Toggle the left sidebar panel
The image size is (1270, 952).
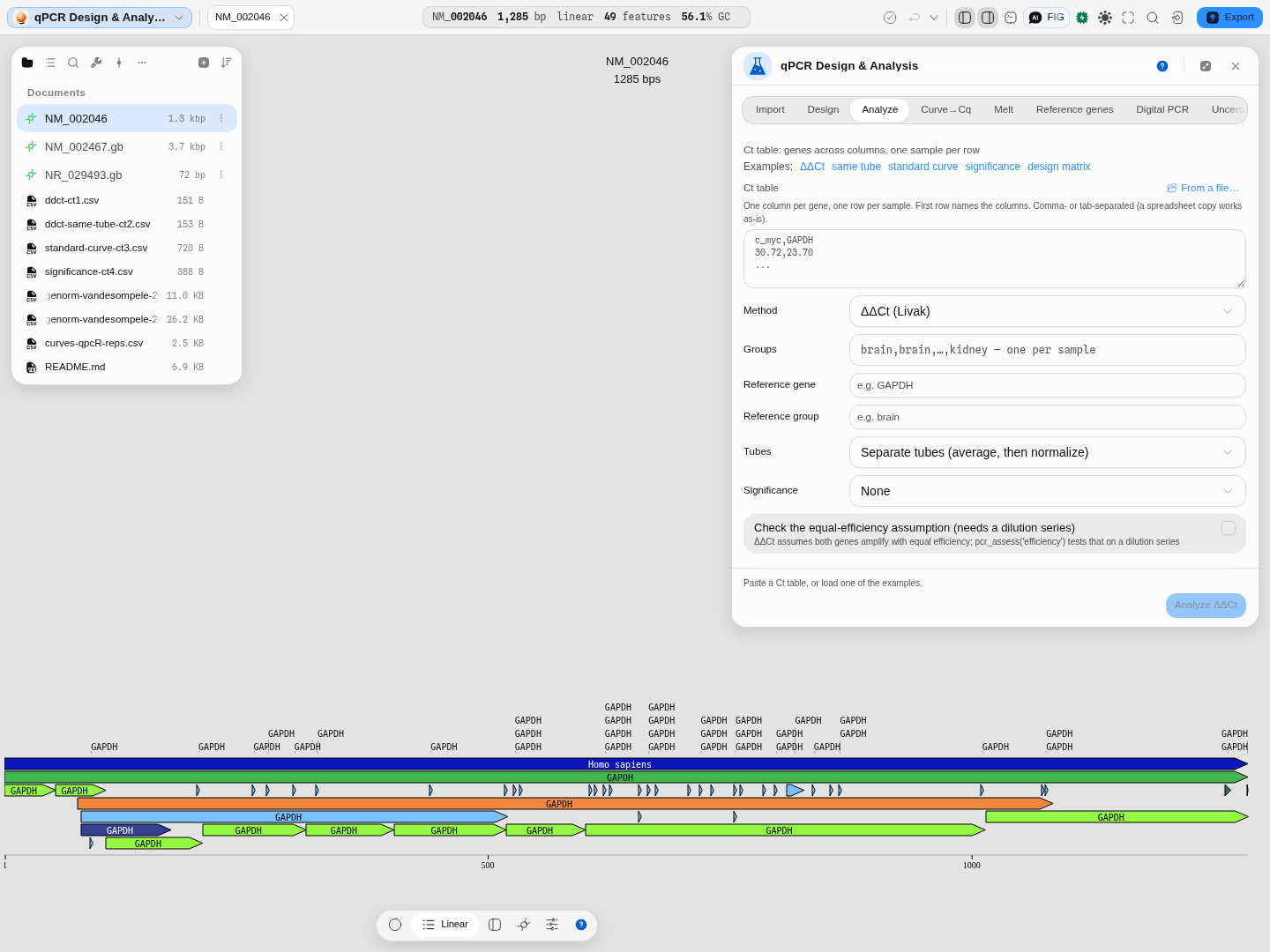pyautogui.click(x=965, y=18)
